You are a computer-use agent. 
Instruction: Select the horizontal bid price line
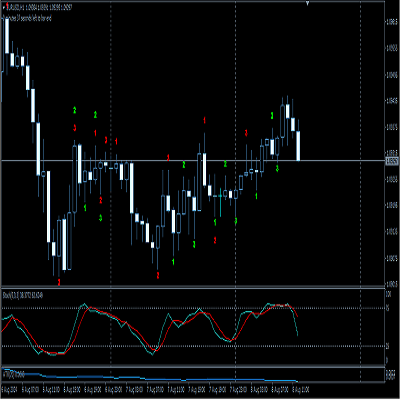(193, 161)
